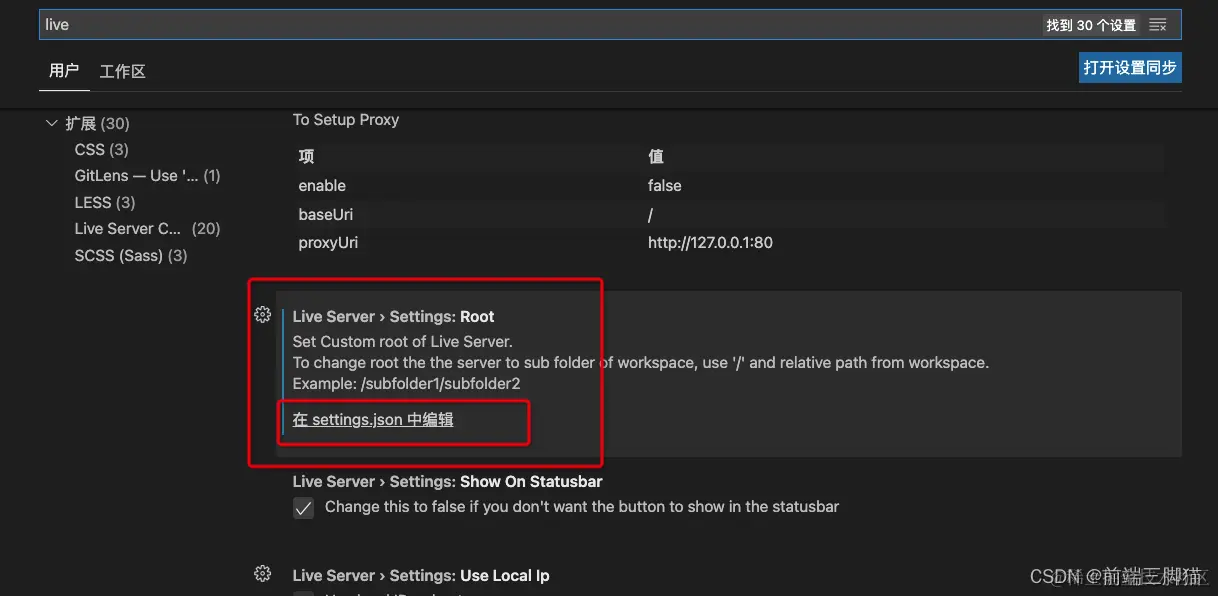Click the 'baseUri' row label

pos(326,215)
